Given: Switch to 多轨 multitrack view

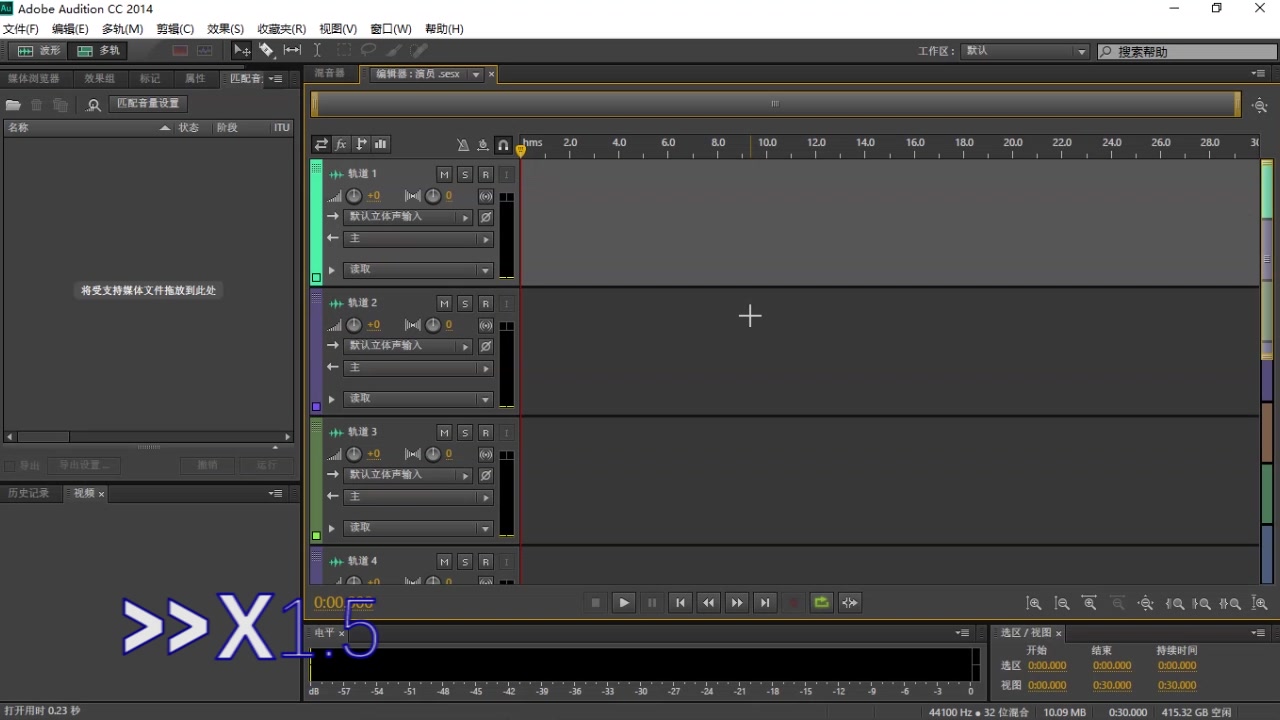Looking at the screenshot, I should (x=98, y=51).
